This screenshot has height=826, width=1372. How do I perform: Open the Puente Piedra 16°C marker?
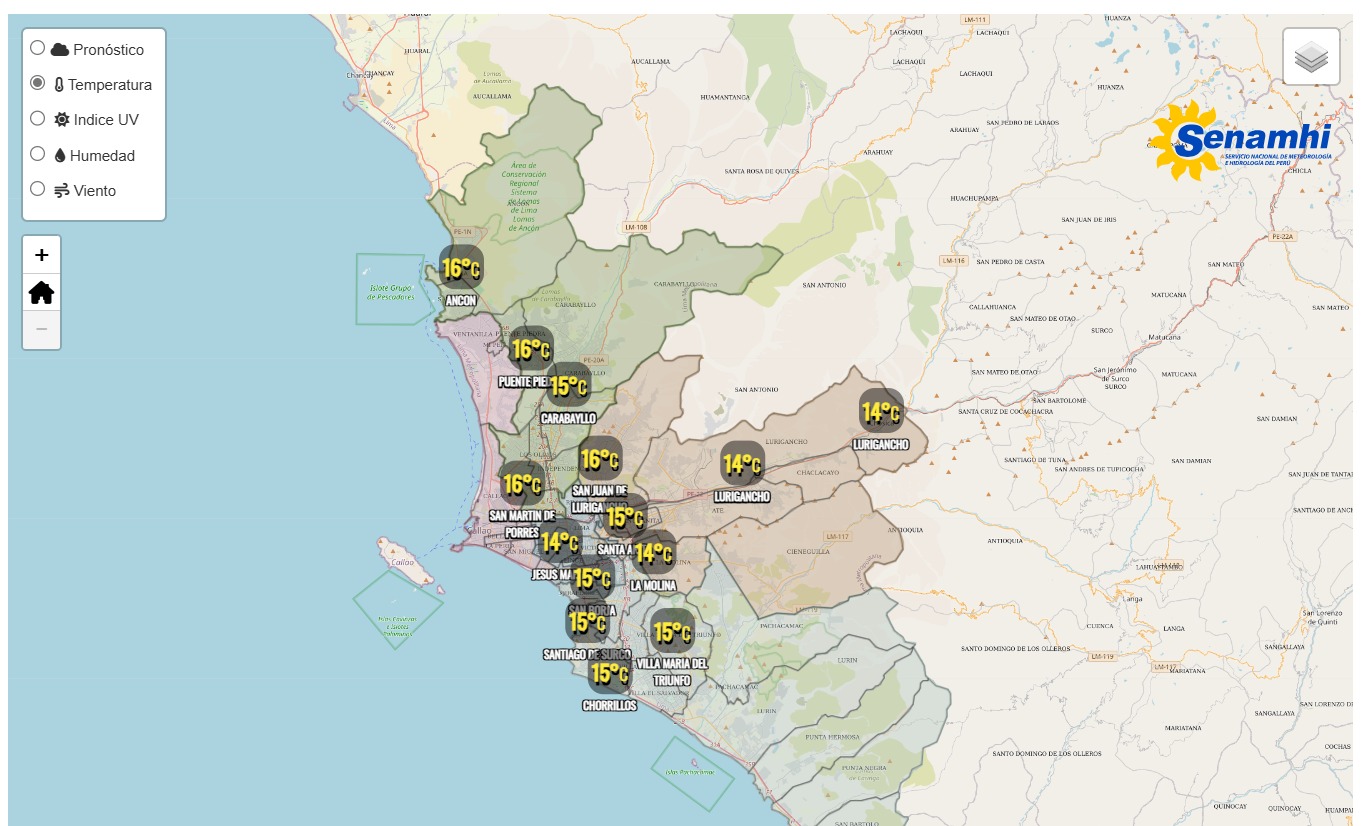click(531, 349)
